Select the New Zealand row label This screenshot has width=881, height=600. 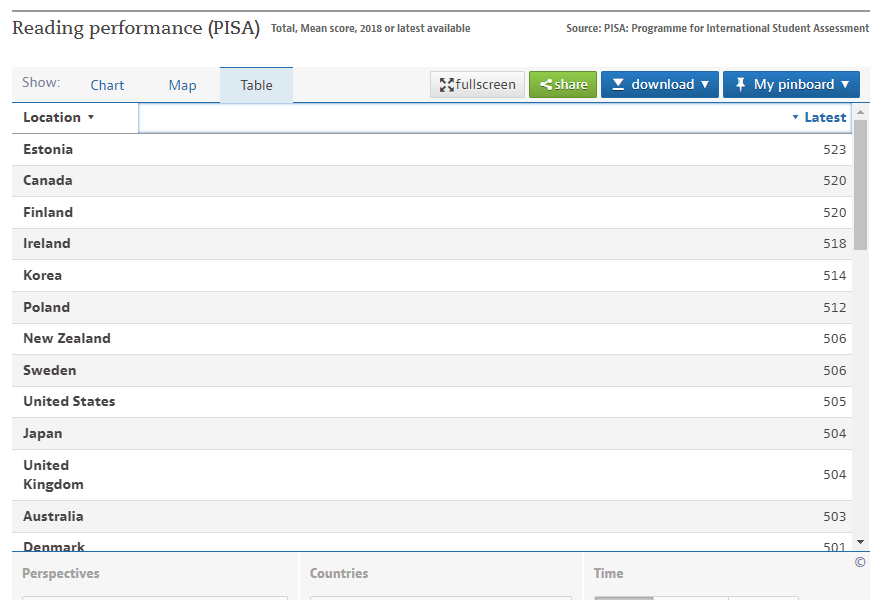(67, 338)
